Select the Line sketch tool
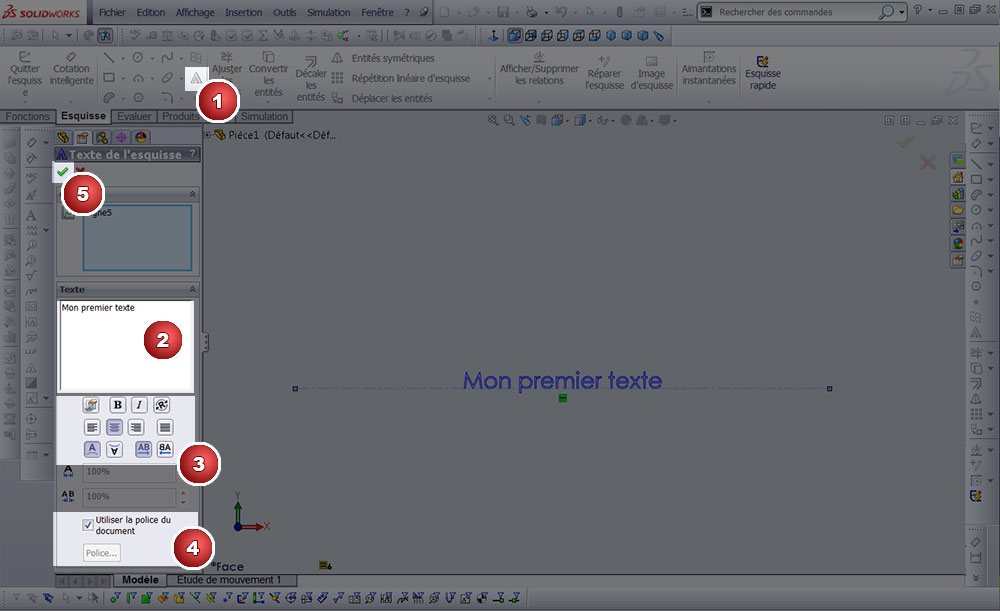Viewport: 1000px width, 611px height. [x=109, y=58]
